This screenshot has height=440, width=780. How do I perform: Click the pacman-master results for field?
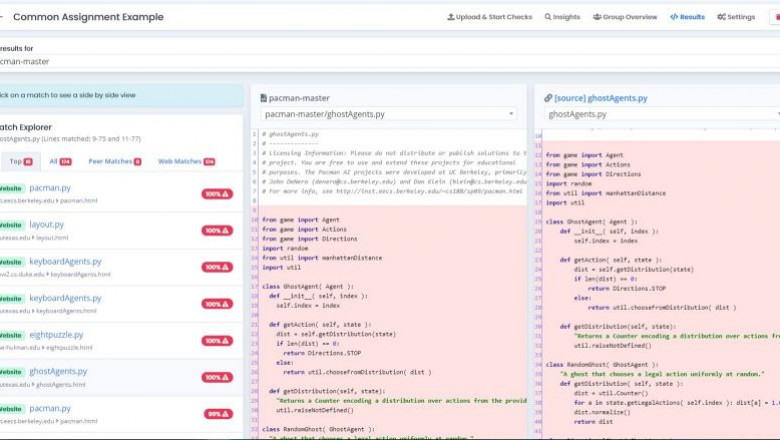coord(390,62)
